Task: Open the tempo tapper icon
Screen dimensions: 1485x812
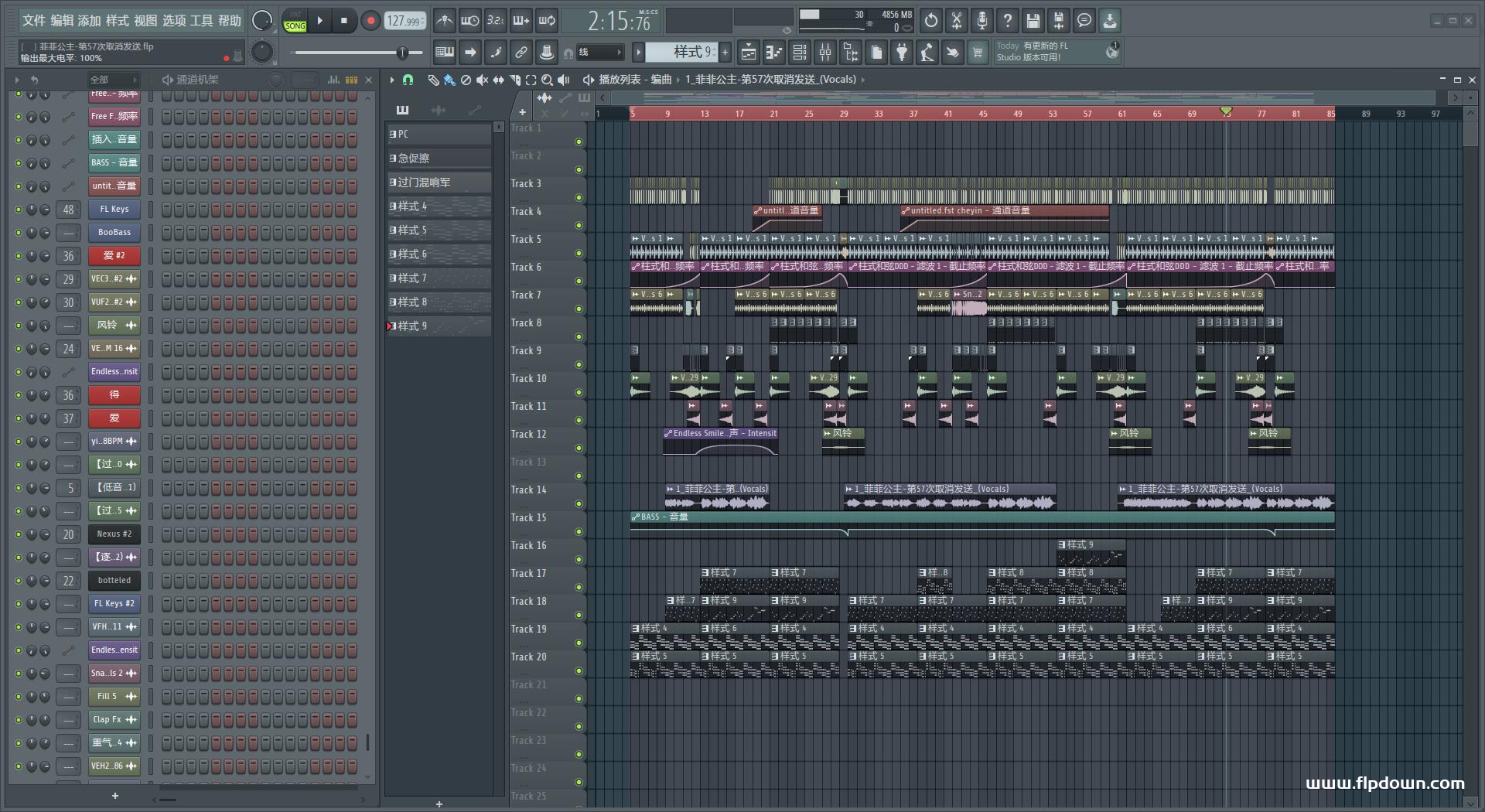Action: pyautogui.click(x=927, y=53)
